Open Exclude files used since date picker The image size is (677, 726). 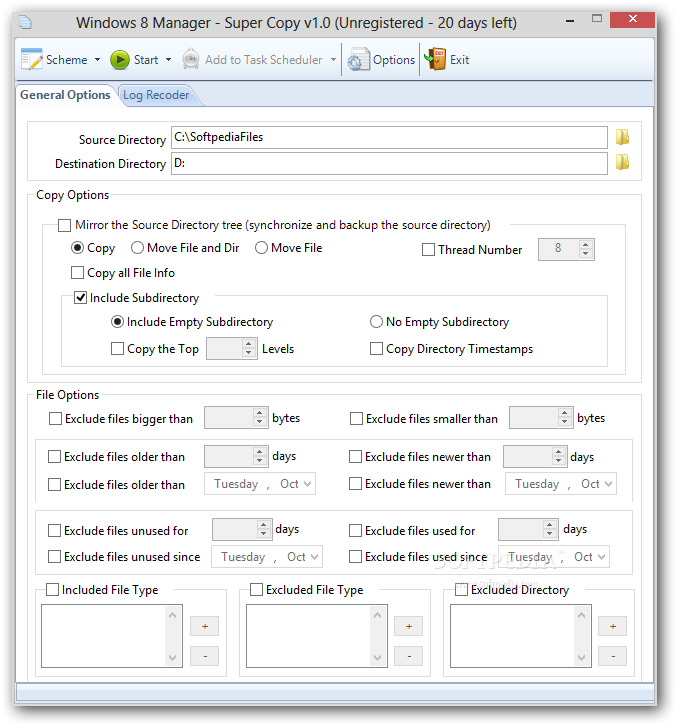coord(602,557)
